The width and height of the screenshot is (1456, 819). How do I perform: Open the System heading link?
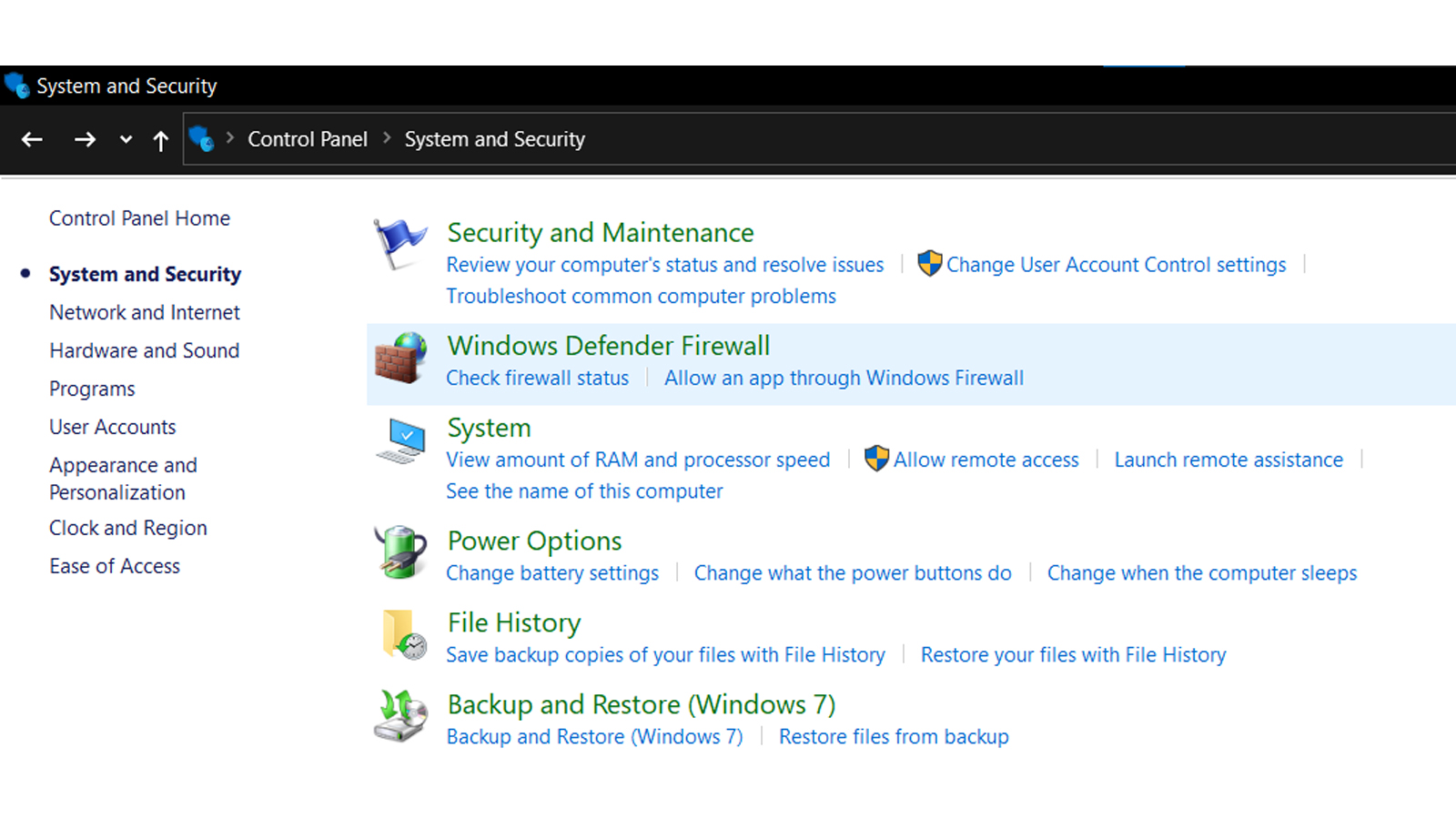tap(489, 429)
